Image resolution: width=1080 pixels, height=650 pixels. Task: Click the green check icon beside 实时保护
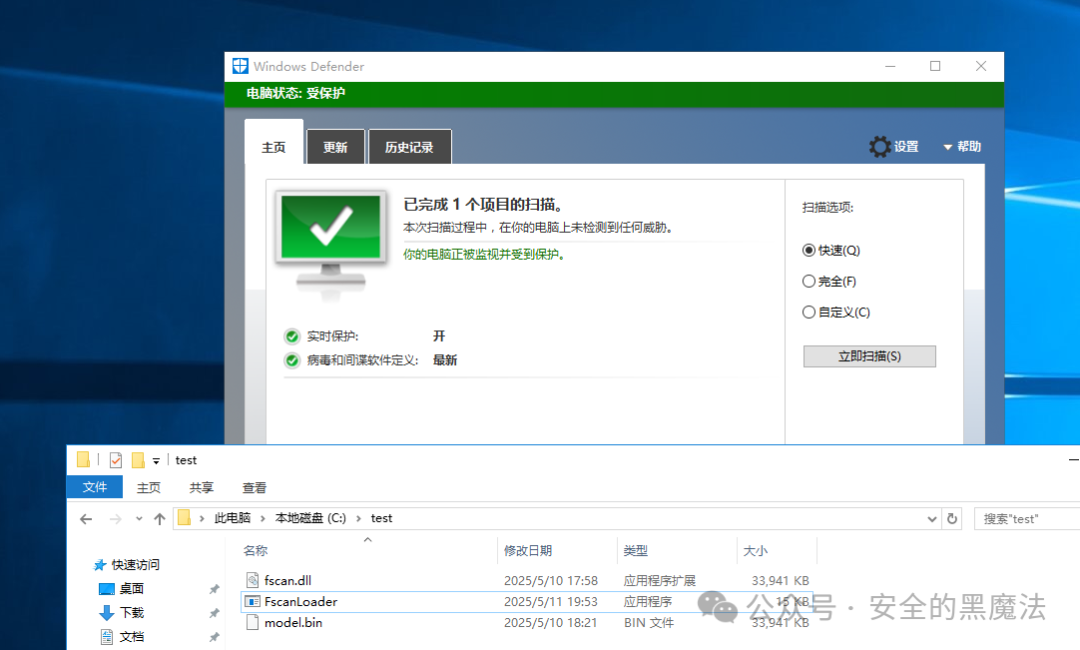coord(292,336)
